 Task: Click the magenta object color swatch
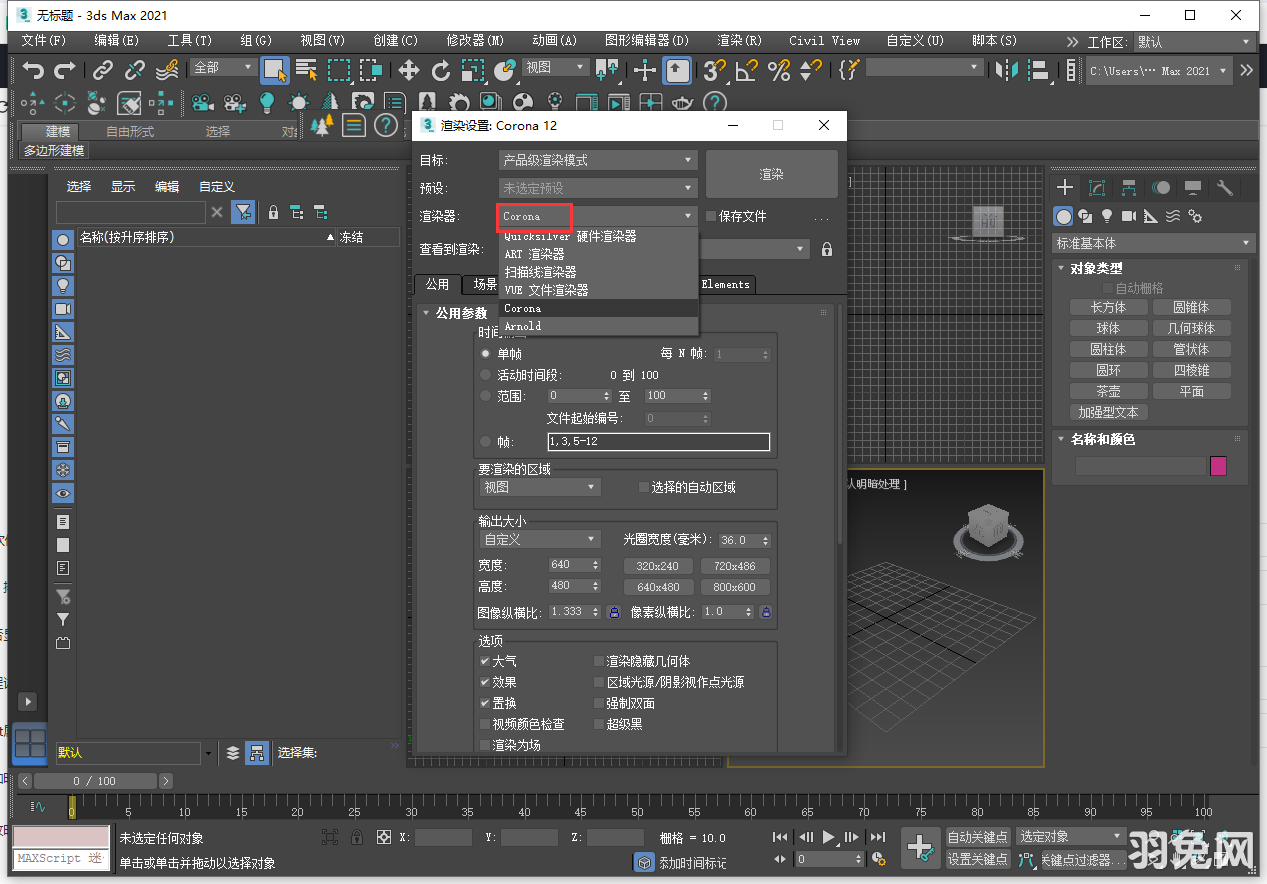pos(1218,466)
